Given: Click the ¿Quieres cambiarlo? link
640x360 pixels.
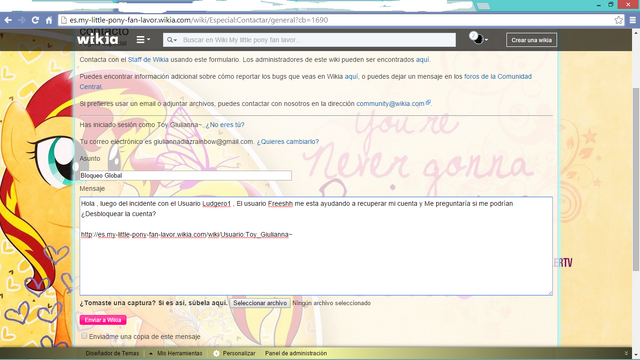Looking at the screenshot, I should 288,142.
